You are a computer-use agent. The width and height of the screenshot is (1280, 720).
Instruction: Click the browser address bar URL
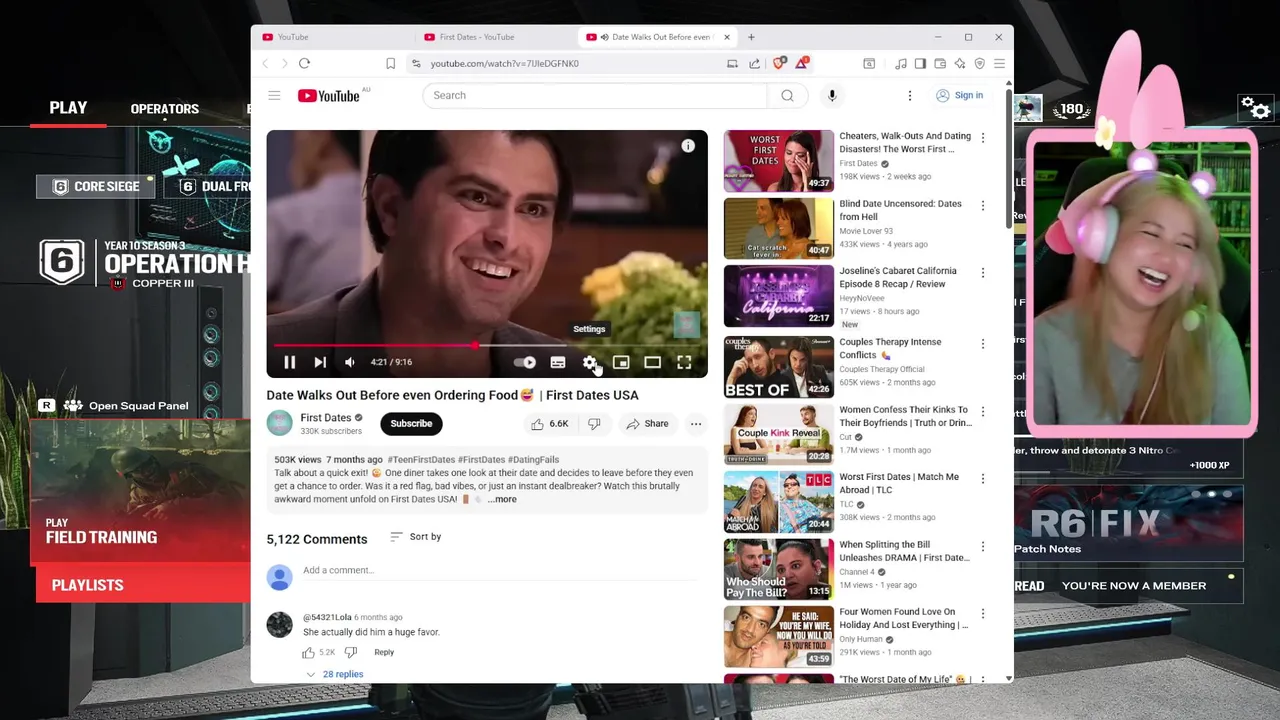pos(505,63)
